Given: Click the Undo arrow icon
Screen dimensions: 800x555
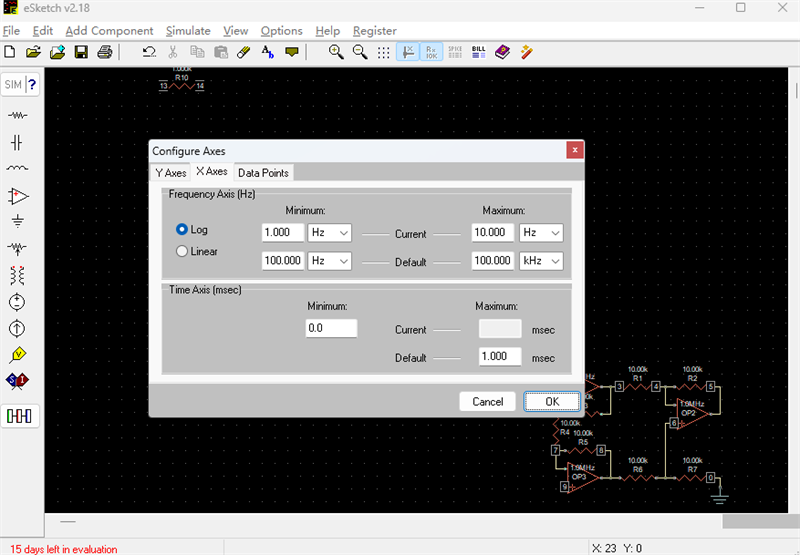Looking at the screenshot, I should (x=149, y=52).
